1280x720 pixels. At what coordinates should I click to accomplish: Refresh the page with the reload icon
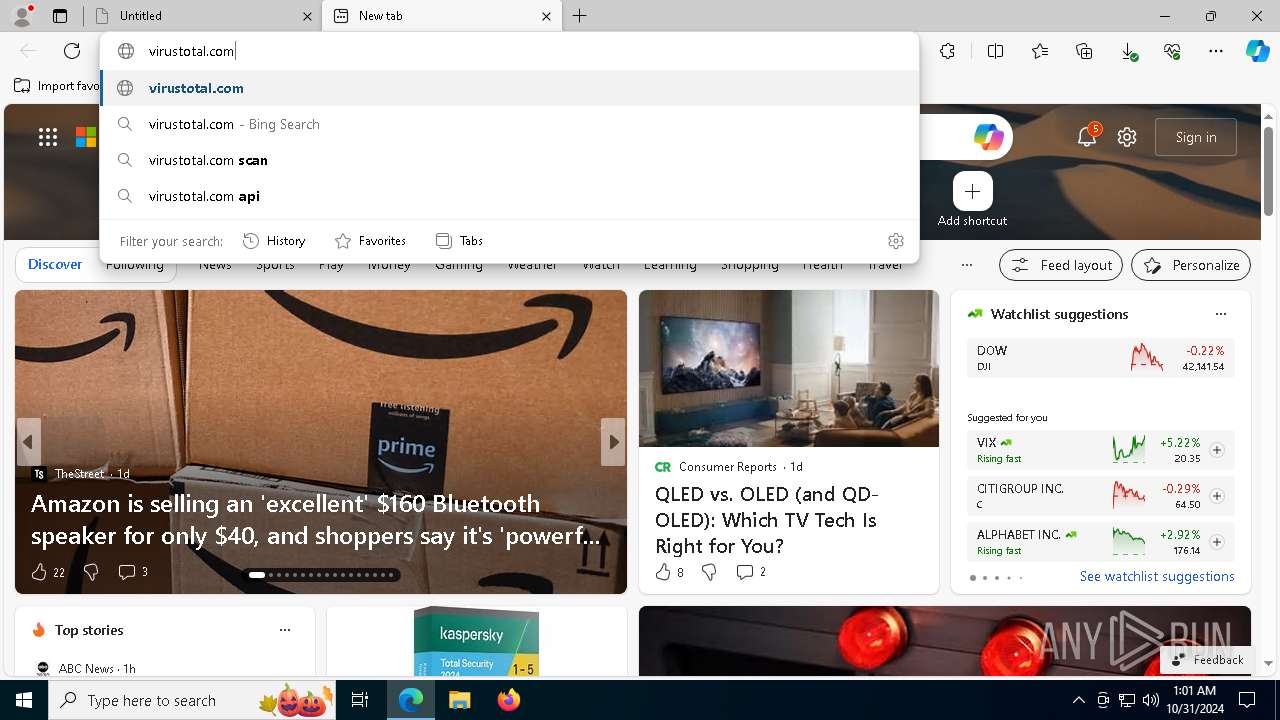72,51
